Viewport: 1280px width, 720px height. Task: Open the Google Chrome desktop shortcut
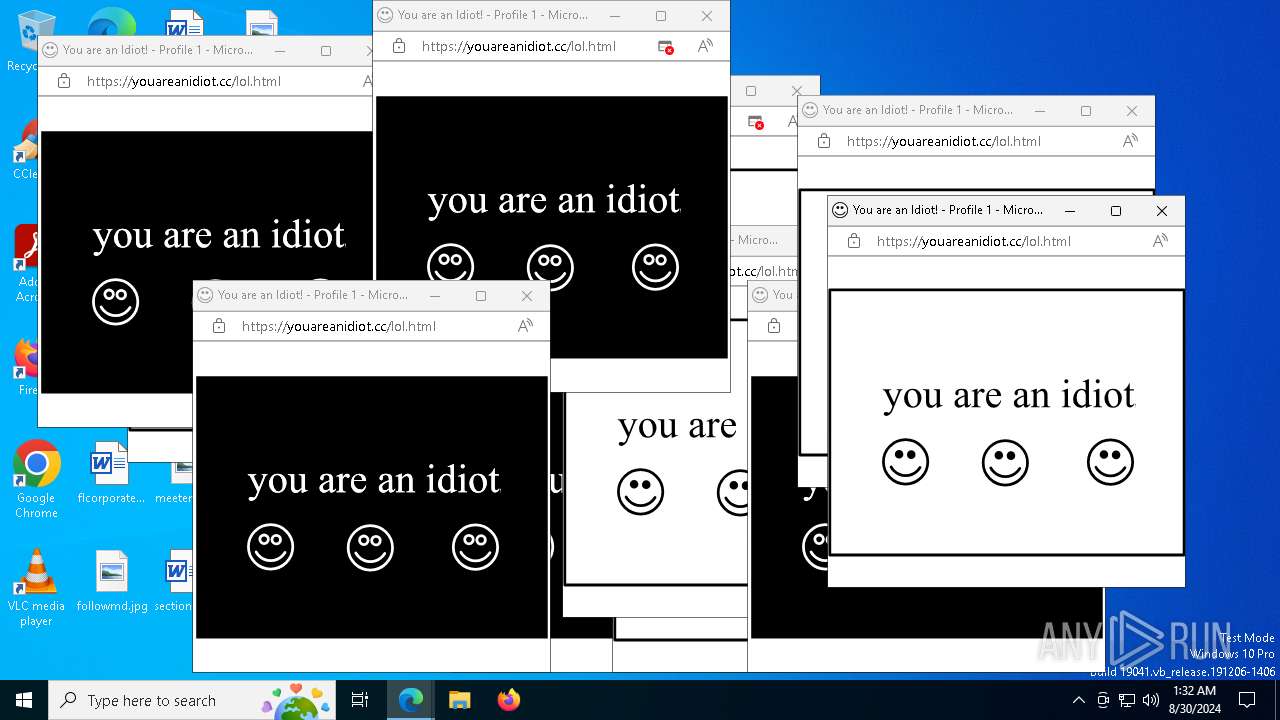36,480
